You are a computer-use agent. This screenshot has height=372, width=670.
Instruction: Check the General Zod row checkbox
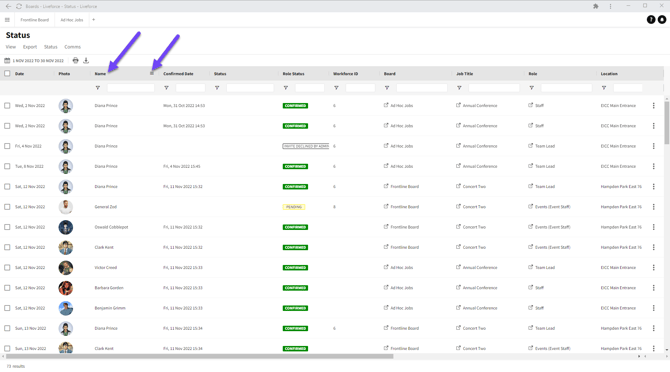[7, 207]
